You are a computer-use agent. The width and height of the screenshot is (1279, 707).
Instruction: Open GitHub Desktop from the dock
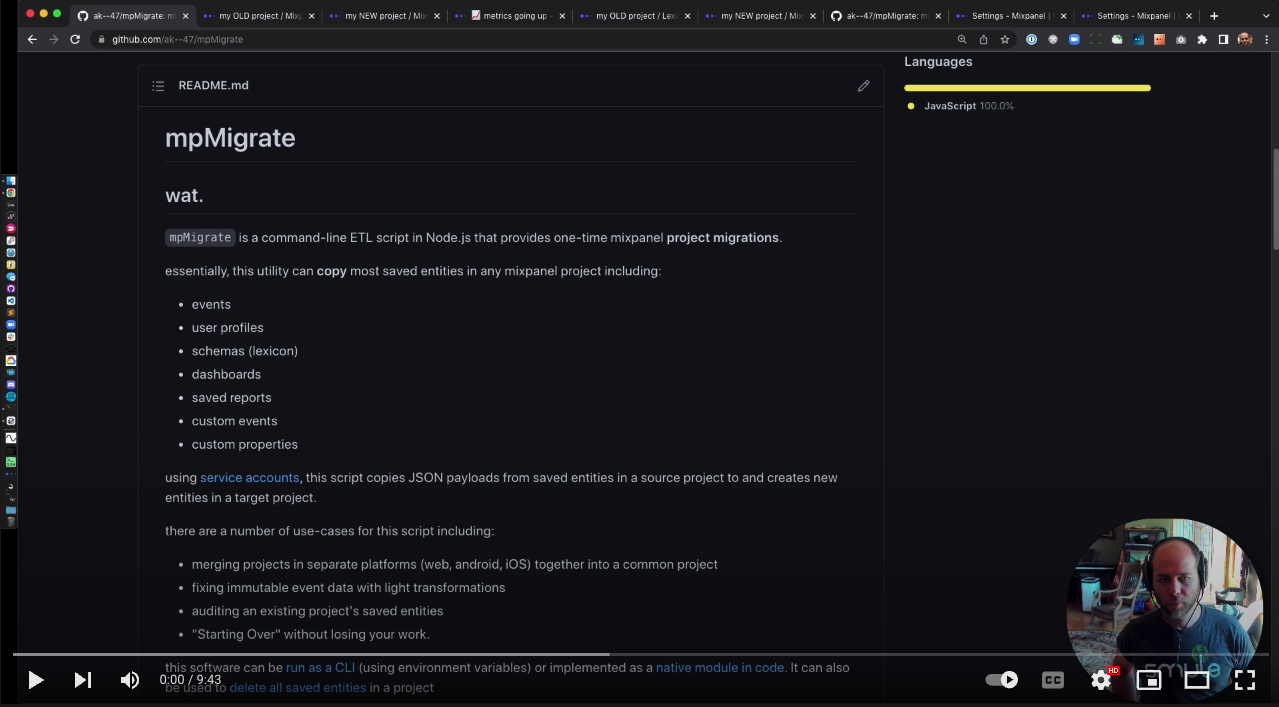pos(11,289)
